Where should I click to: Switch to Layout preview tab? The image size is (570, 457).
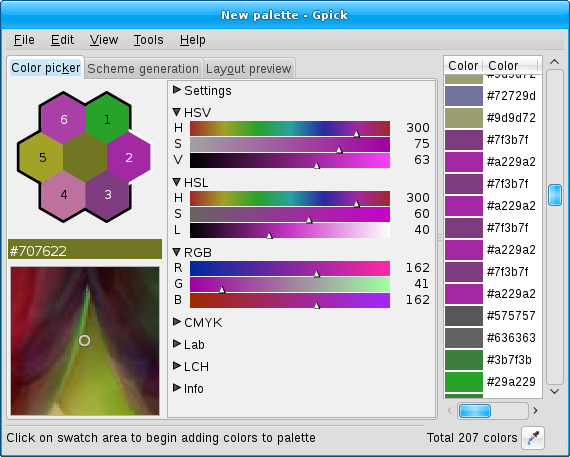[249, 68]
